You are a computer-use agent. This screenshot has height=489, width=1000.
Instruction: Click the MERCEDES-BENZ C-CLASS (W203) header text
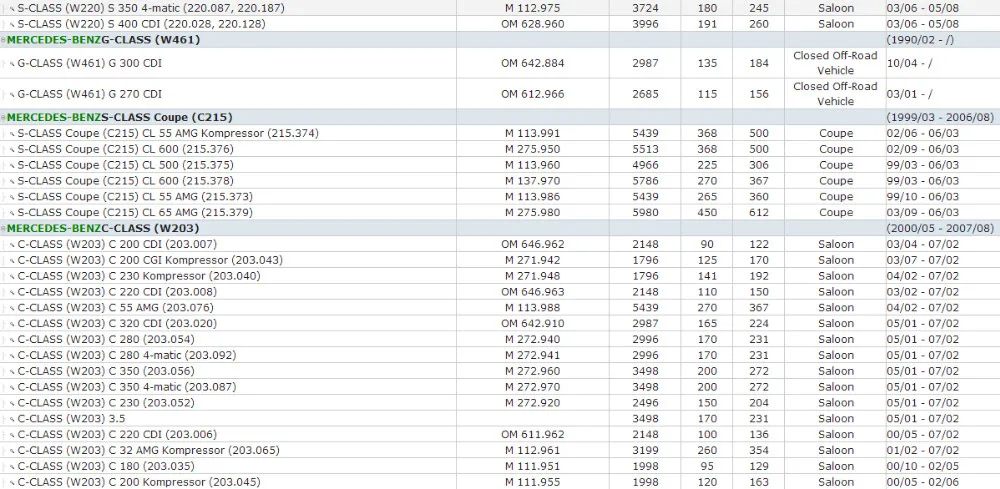[x=103, y=228]
